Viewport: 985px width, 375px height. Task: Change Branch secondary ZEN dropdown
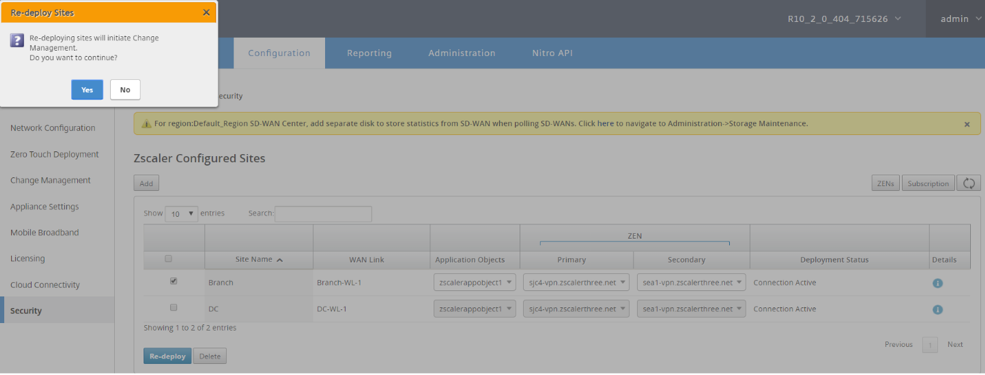pos(692,283)
